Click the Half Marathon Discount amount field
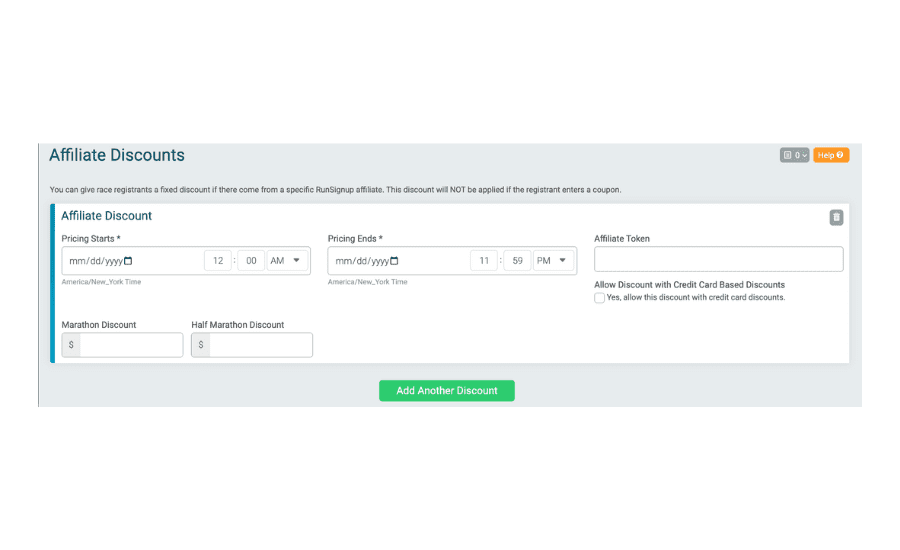 point(261,345)
